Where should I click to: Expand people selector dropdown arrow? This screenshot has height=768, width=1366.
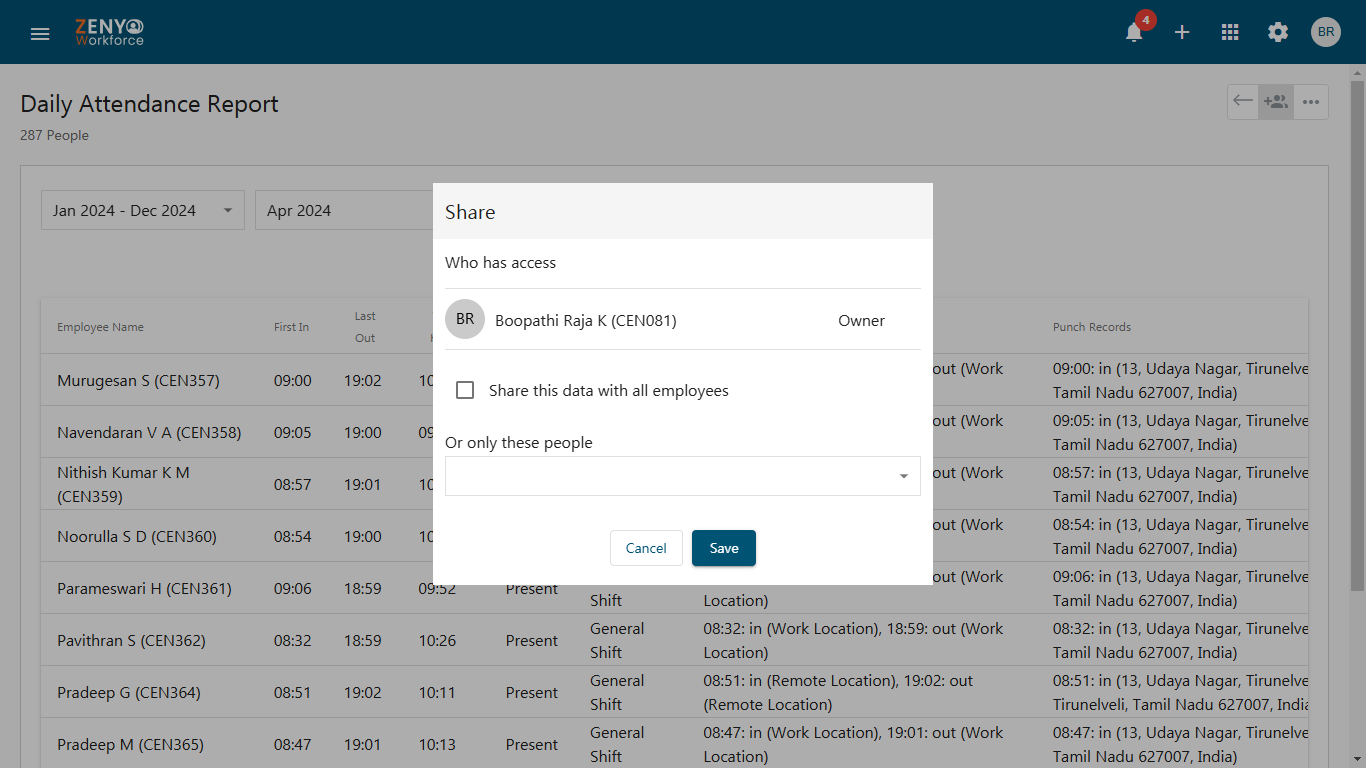tap(904, 476)
